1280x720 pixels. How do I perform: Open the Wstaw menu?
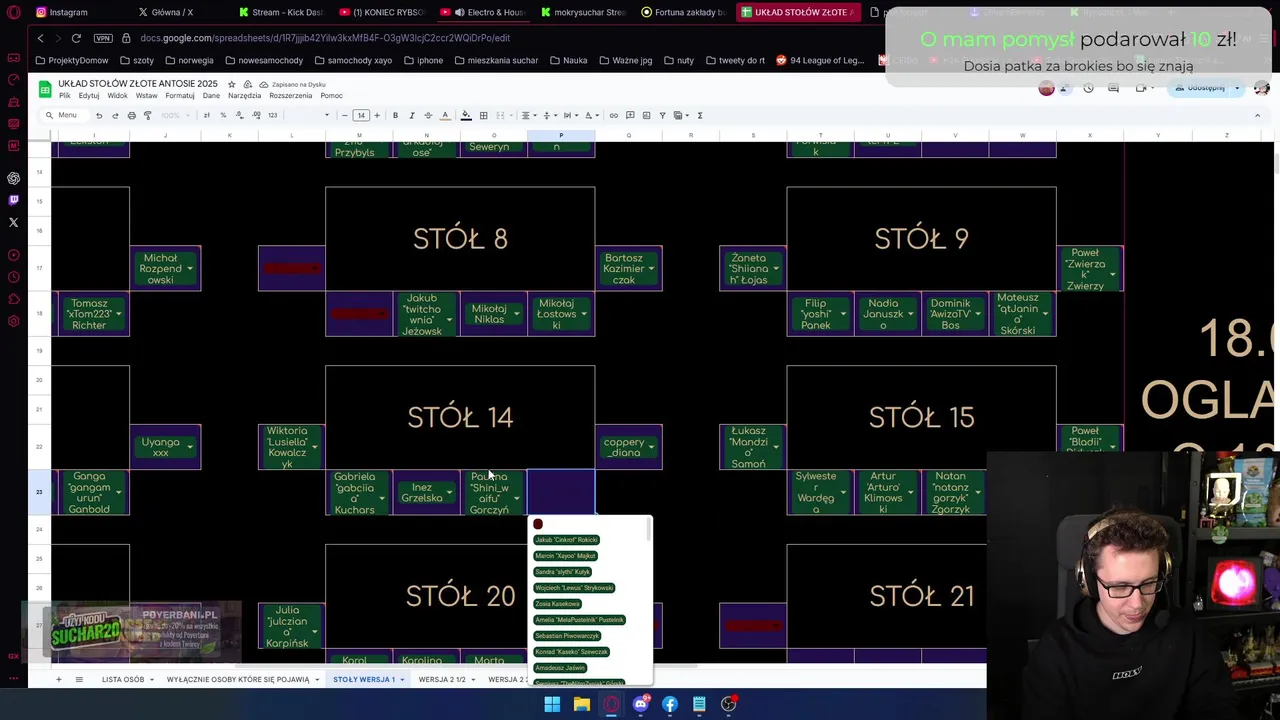[x=146, y=96]
